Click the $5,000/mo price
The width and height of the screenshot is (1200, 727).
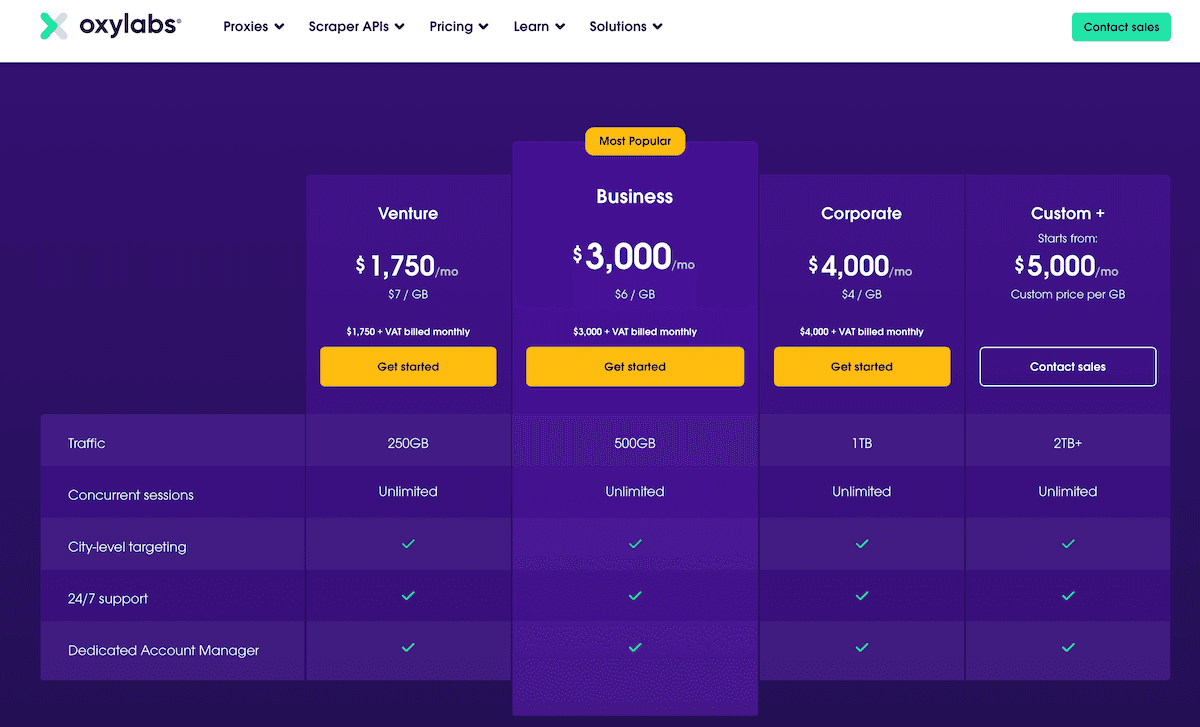coord(1067,266)
